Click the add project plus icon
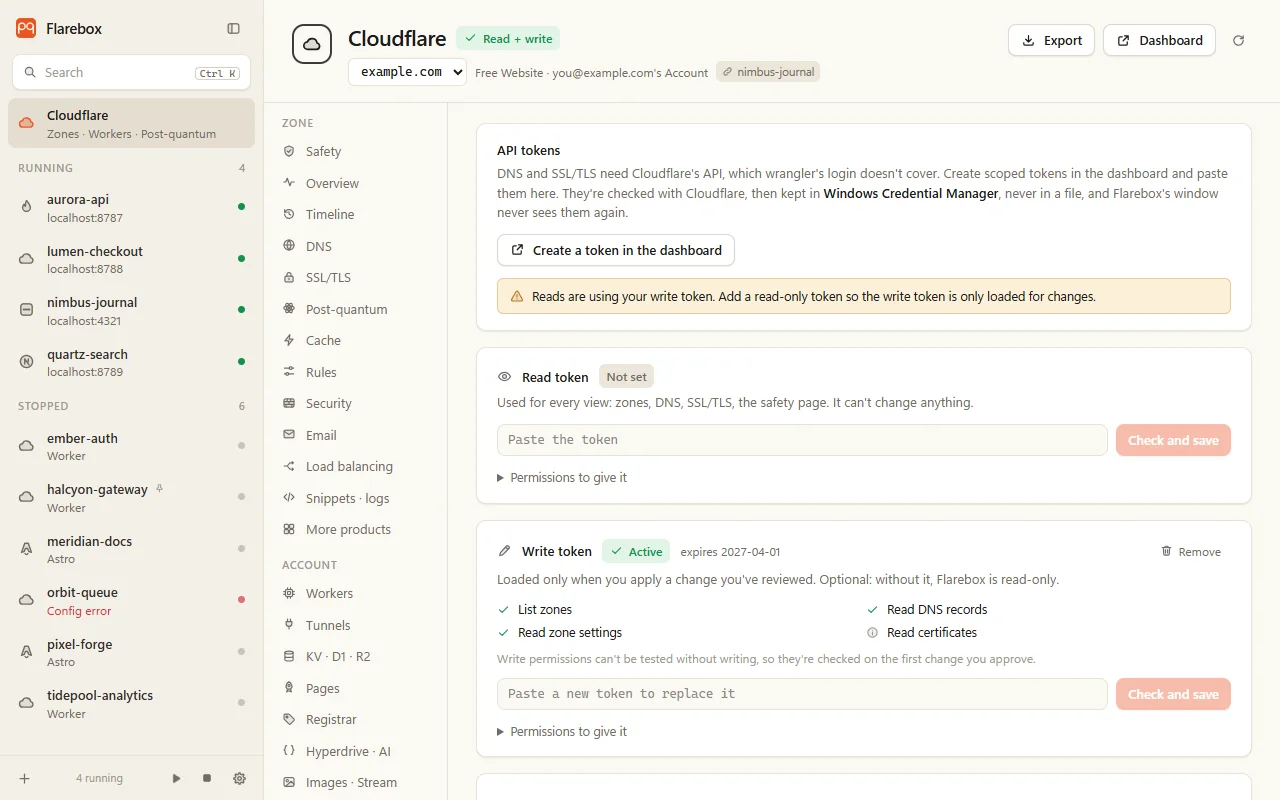This screenshot has width=1280, height=800. 25,778
